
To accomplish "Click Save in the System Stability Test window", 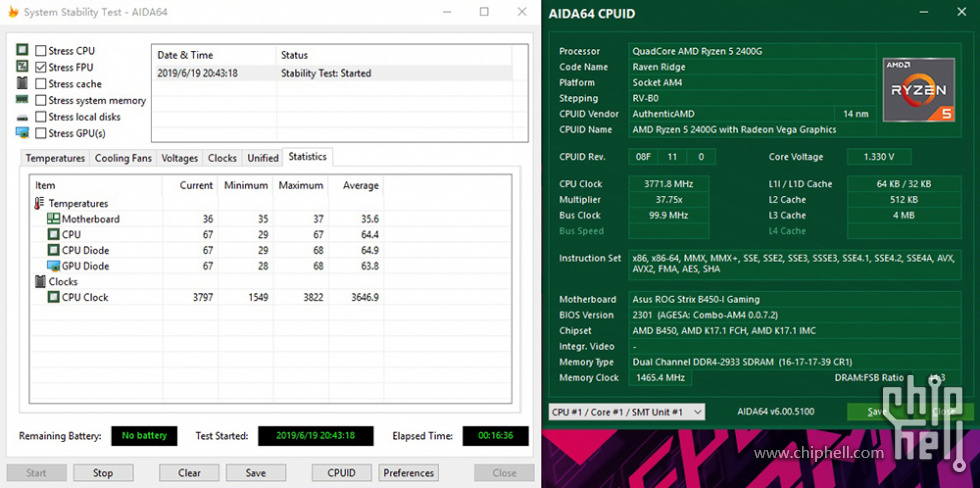I will [x=256, y=473].
